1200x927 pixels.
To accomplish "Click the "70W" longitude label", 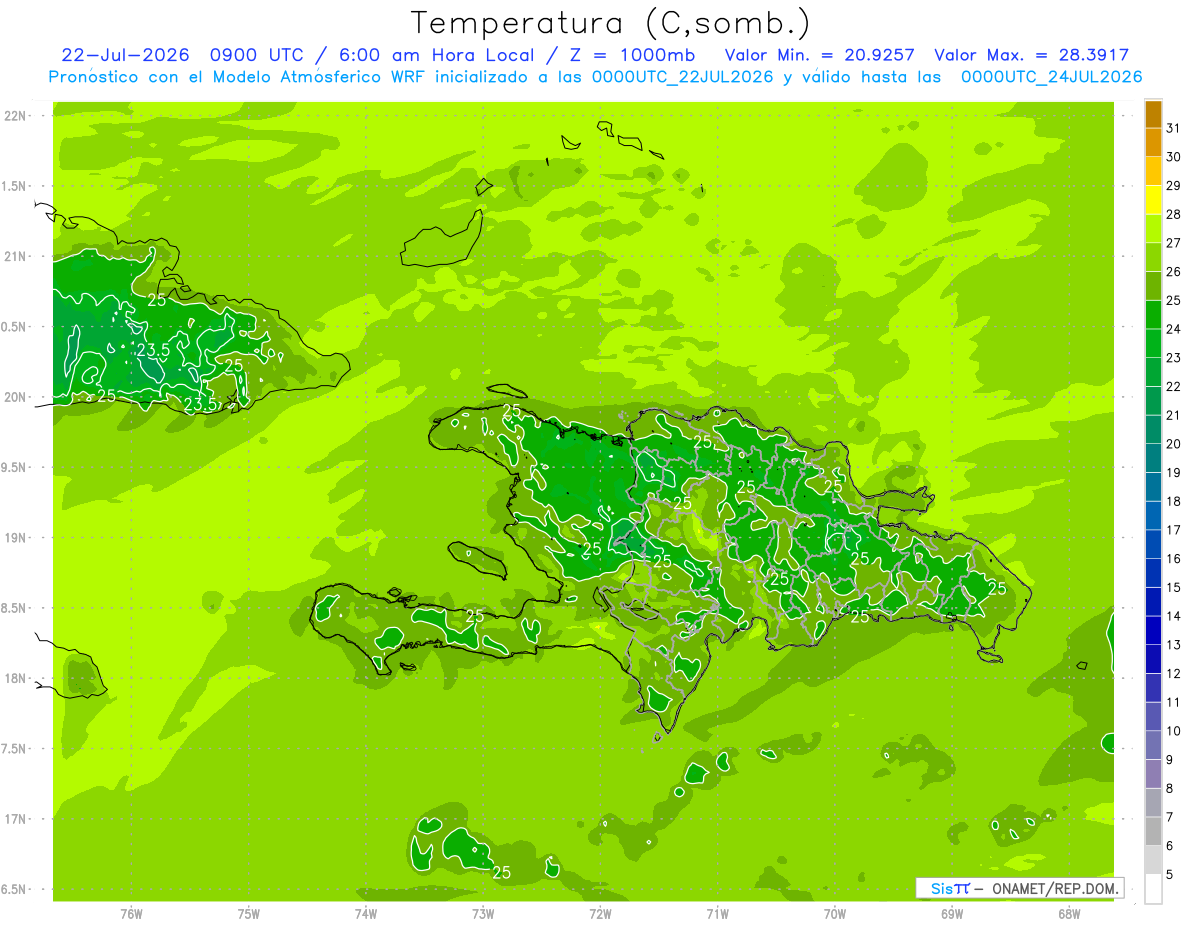I will point(835,914).
